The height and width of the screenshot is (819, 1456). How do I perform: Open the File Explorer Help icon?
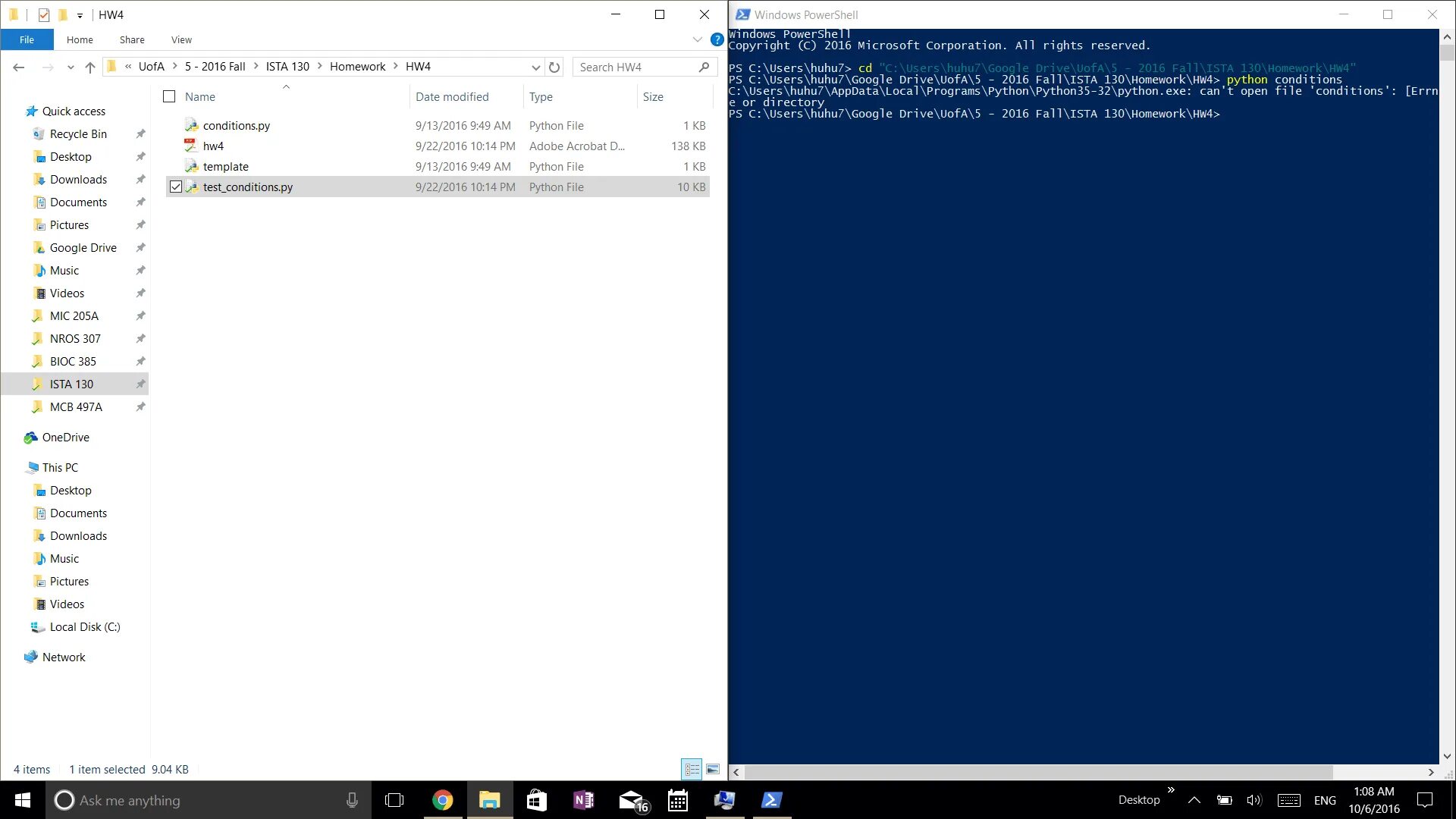pos(717,39)
